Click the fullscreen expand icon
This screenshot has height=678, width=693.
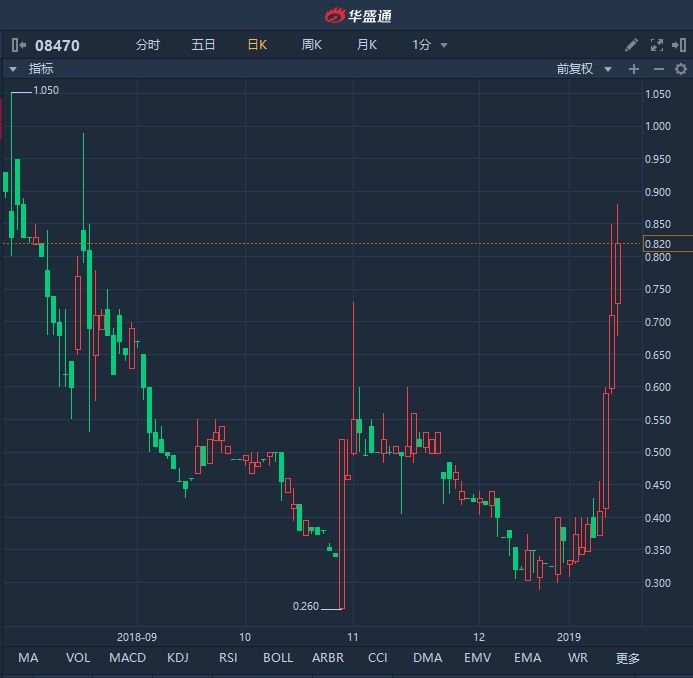tap(657, 45)
